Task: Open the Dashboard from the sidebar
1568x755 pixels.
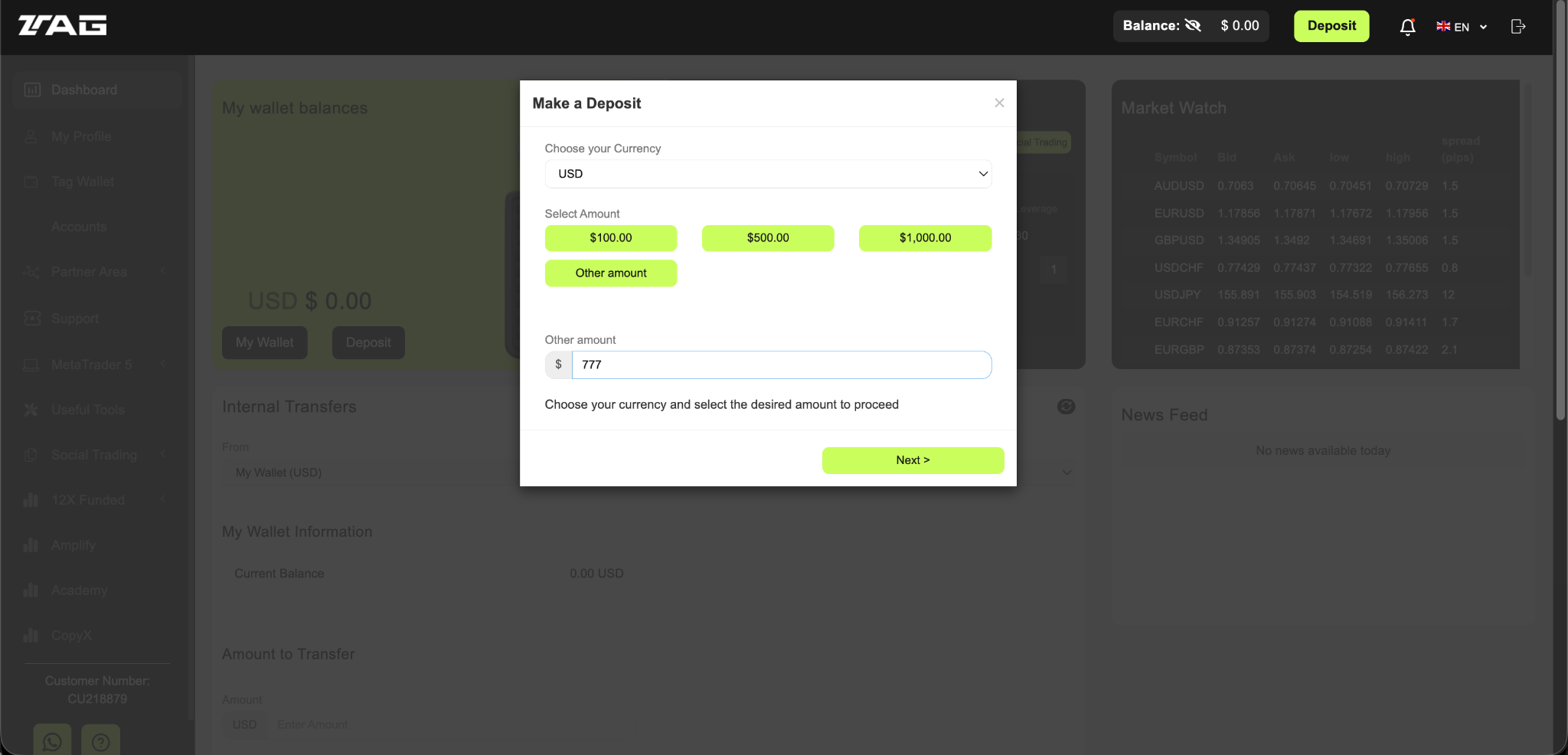Action: pyautogui.click(x=84, y=89)
